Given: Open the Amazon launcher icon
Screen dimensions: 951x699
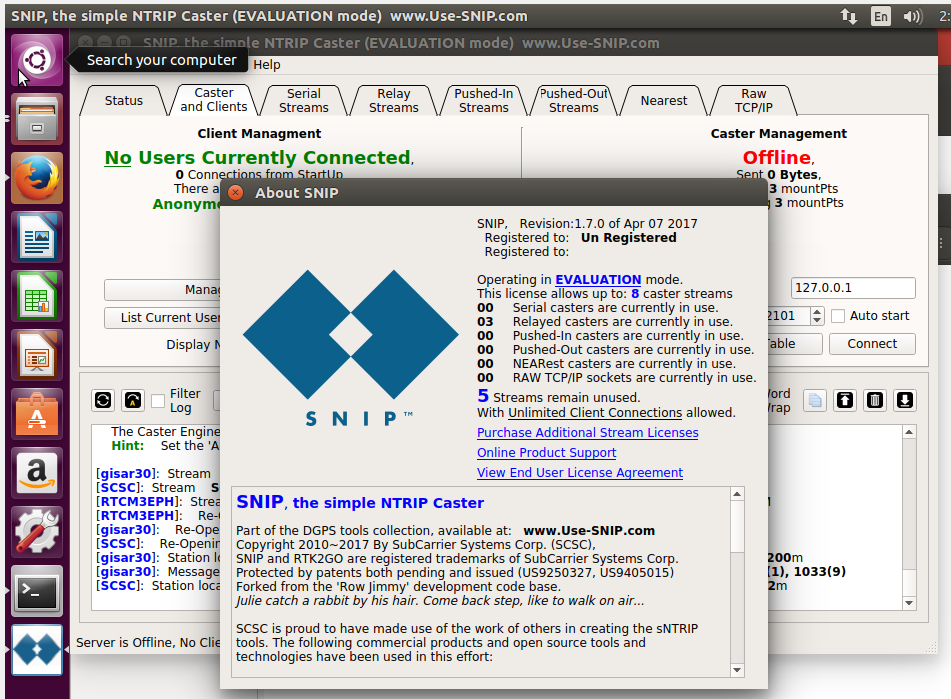Looking at the screenshot, I should (36, 473).
